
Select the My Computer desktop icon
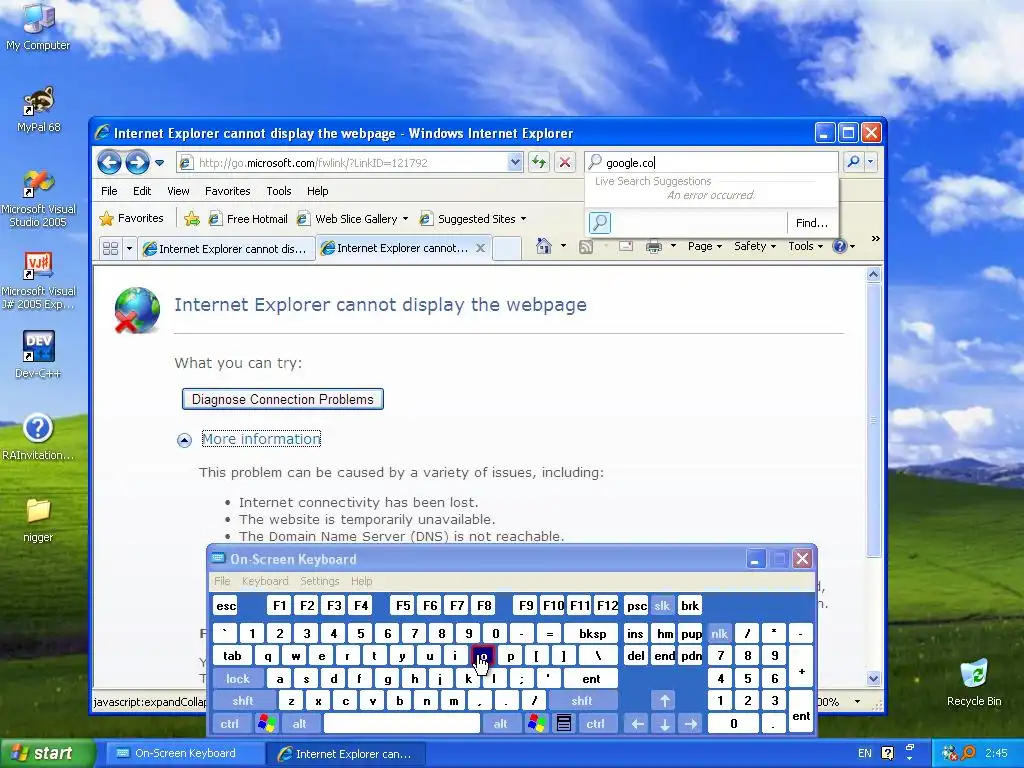coord(38,27)
